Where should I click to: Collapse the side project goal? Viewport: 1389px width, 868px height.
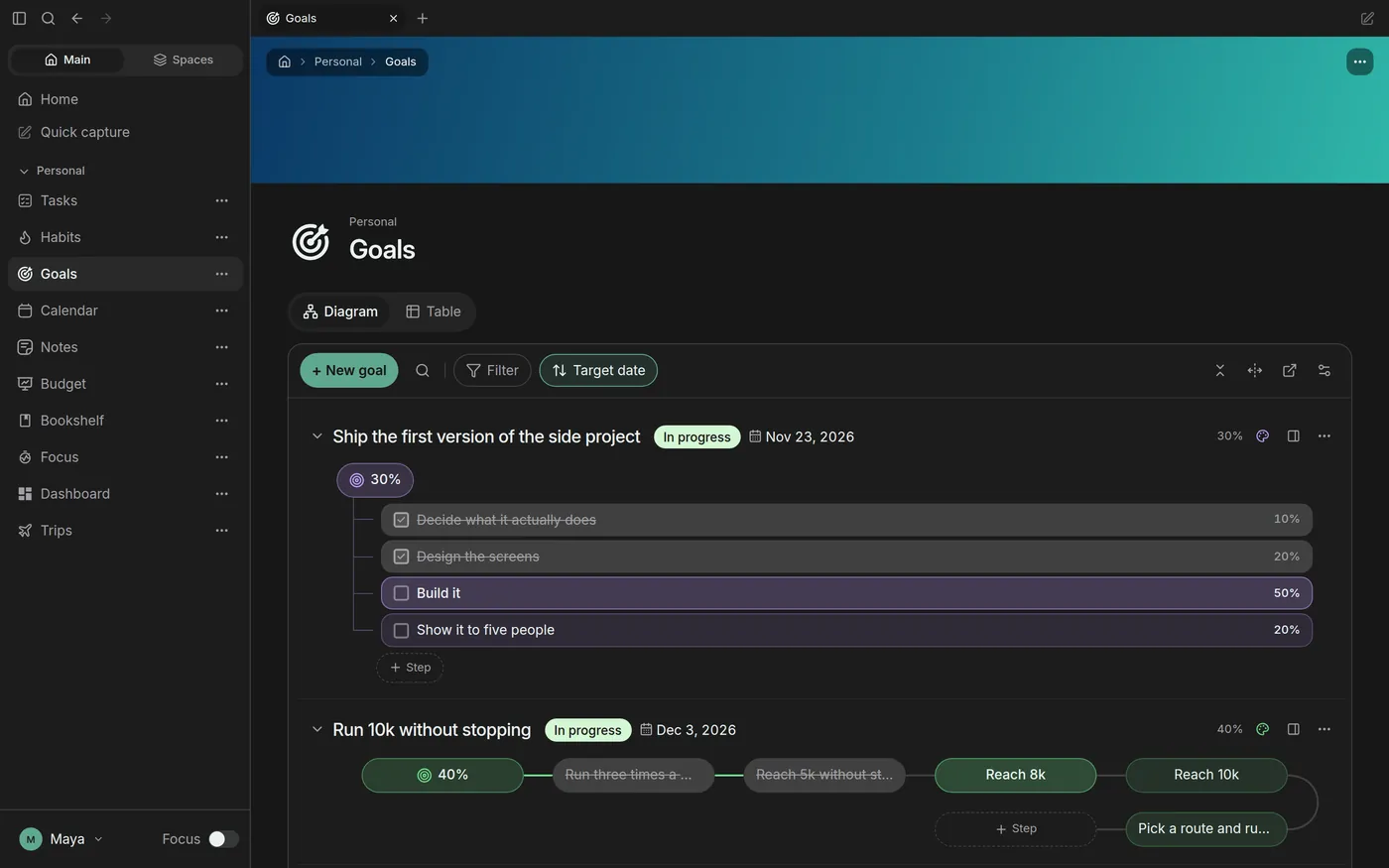coord(317,436)
